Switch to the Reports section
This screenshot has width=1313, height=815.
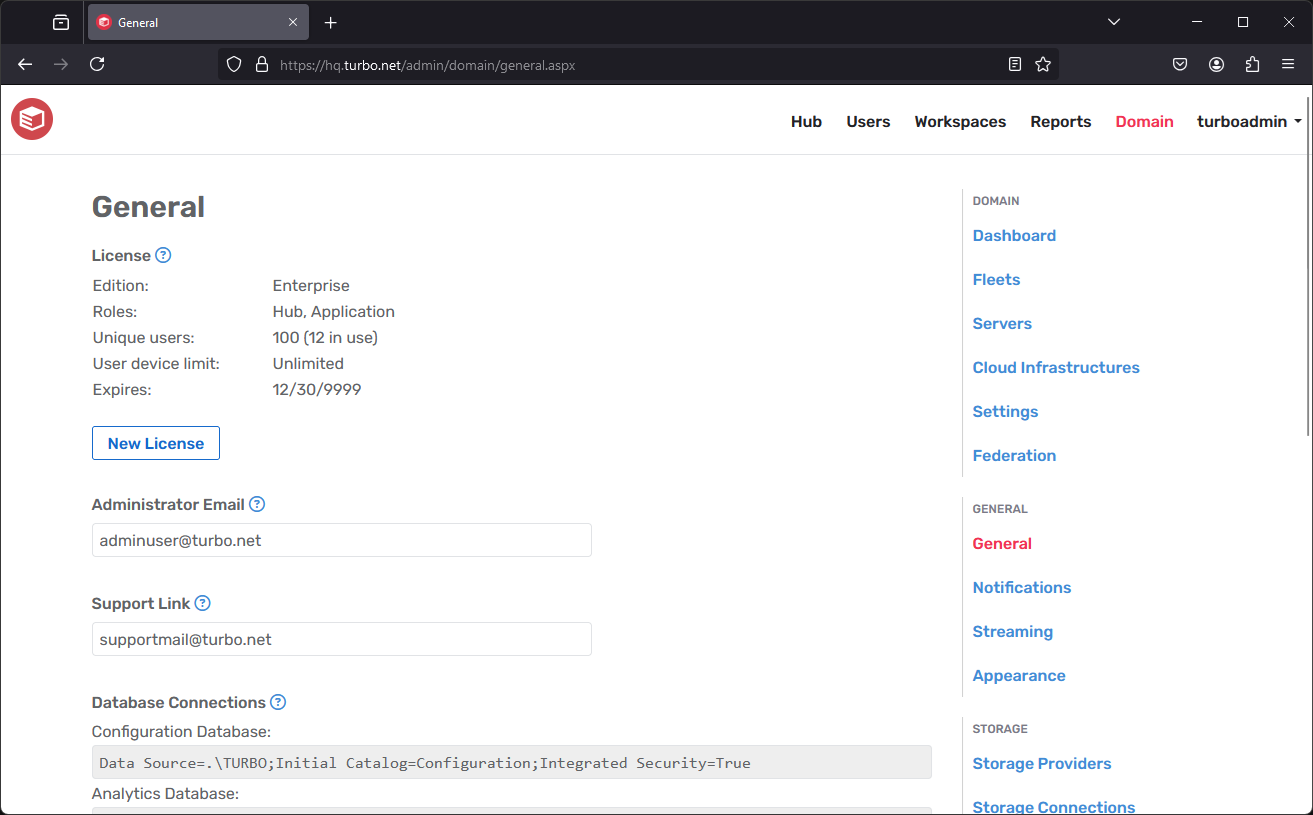click(1060, 121)
